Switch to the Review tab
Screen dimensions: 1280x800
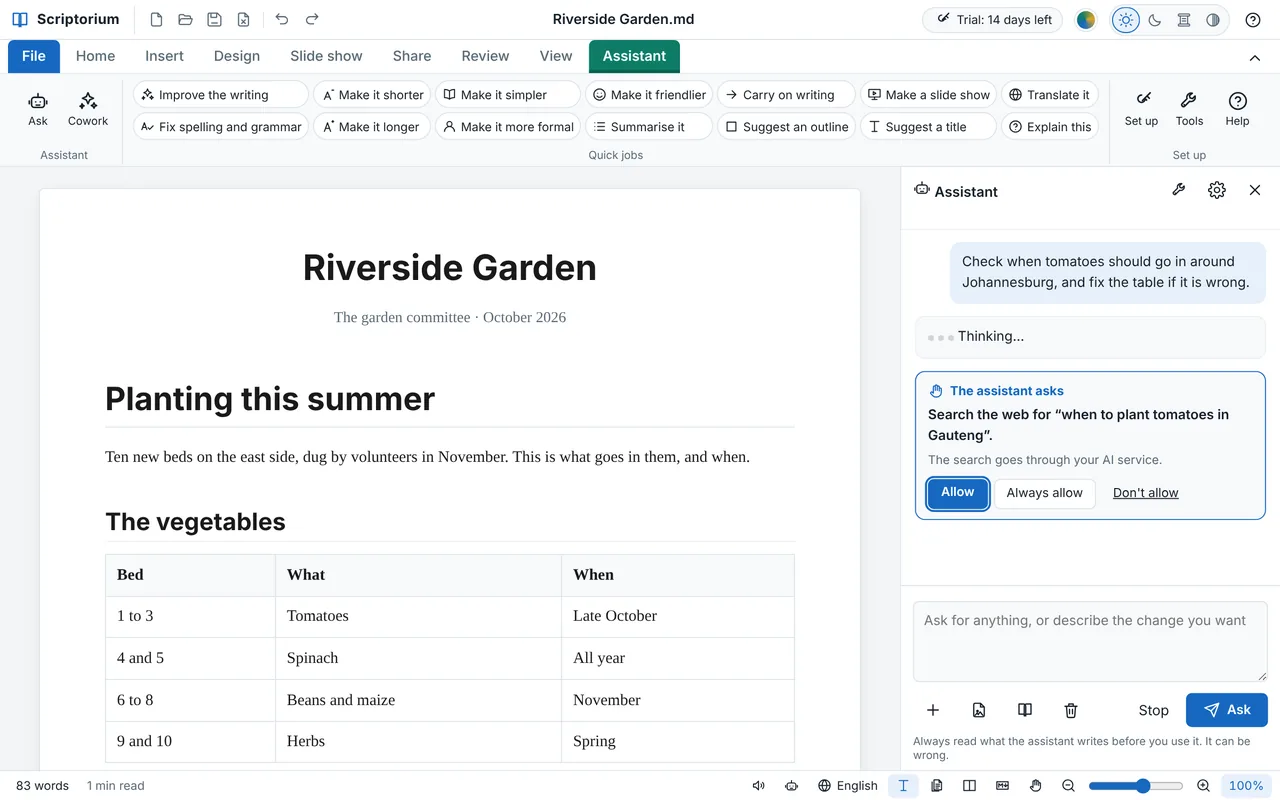(x=485, y=56)
